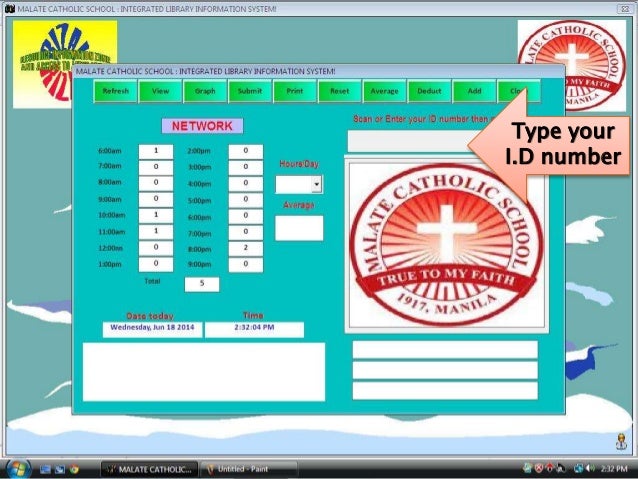
Task: Click the Reset button
Action: 340,91
